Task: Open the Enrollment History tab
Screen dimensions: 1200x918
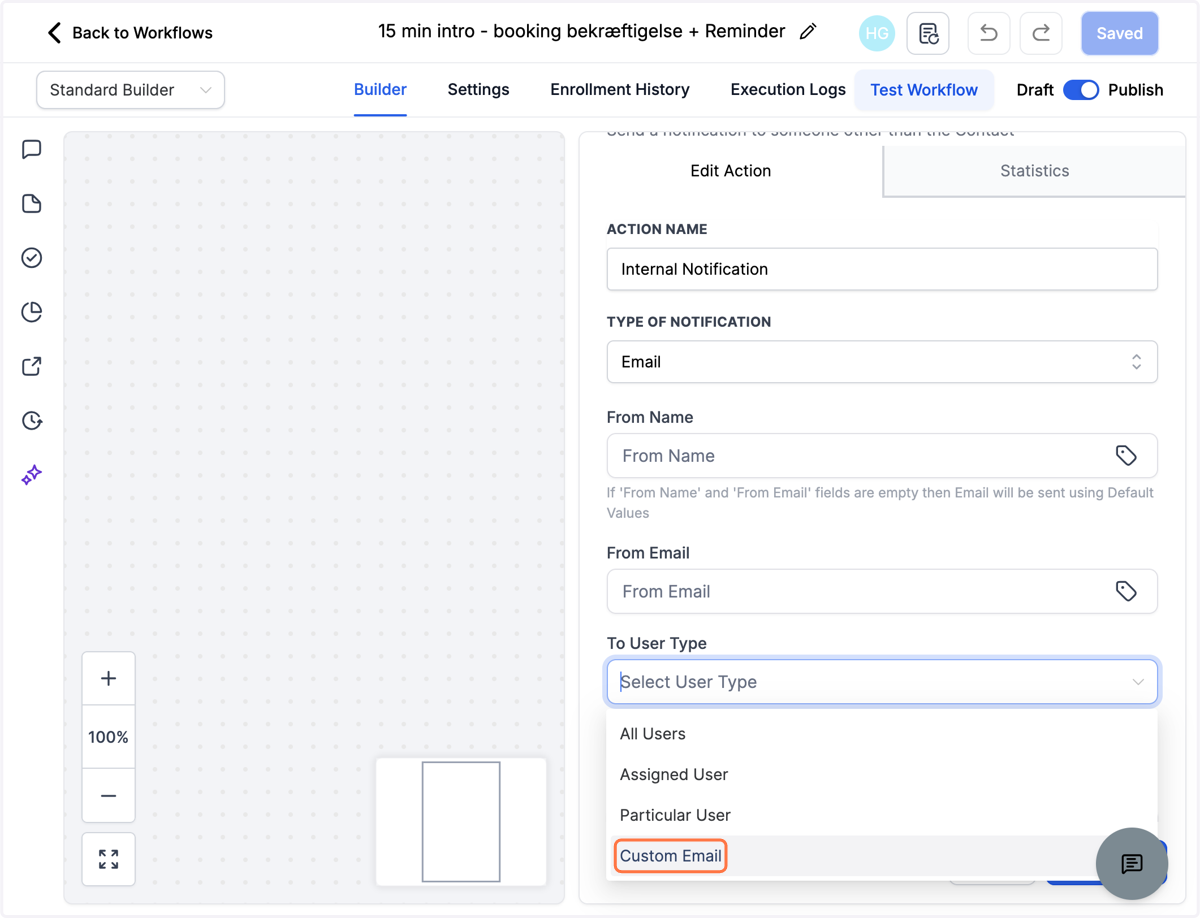Action: (x=620, y=90)
